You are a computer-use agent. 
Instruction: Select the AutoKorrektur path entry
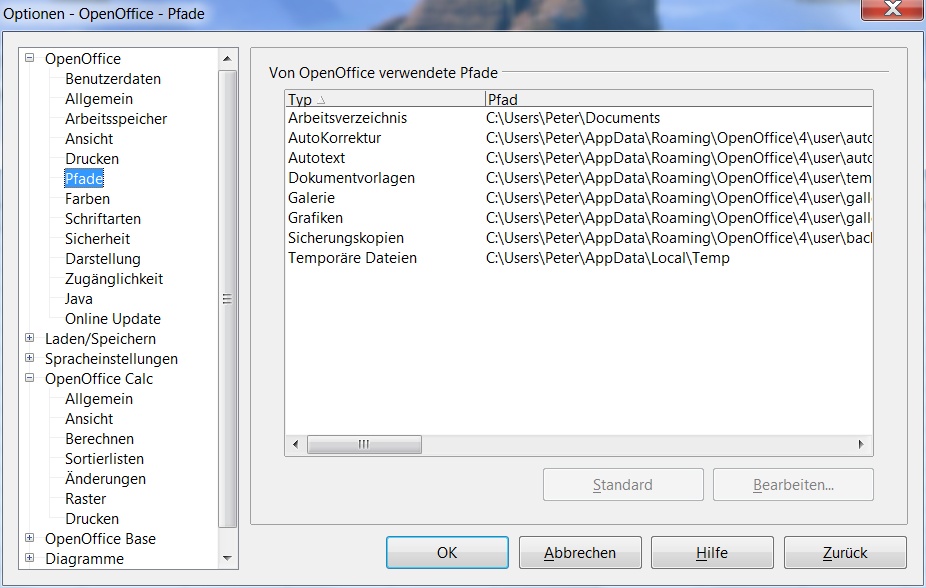(578, 138)
